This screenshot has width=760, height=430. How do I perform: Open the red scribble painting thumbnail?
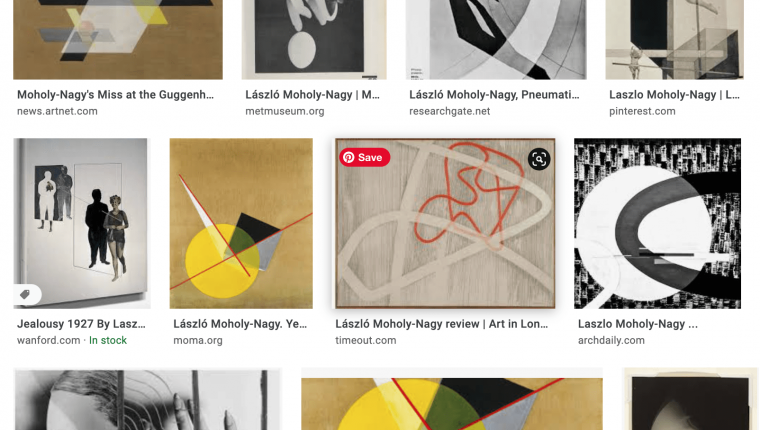(x=445, y=223)
